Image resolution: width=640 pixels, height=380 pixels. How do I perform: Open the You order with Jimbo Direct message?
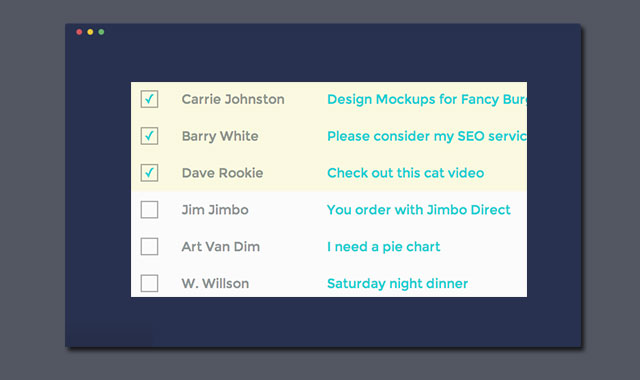point(419,210)
